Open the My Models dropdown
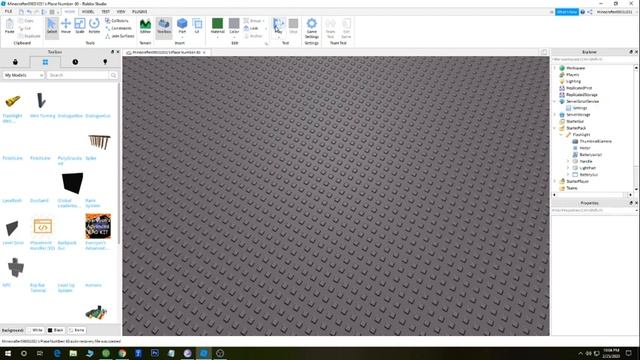640x360 pixels. click(x=23, y=76)
